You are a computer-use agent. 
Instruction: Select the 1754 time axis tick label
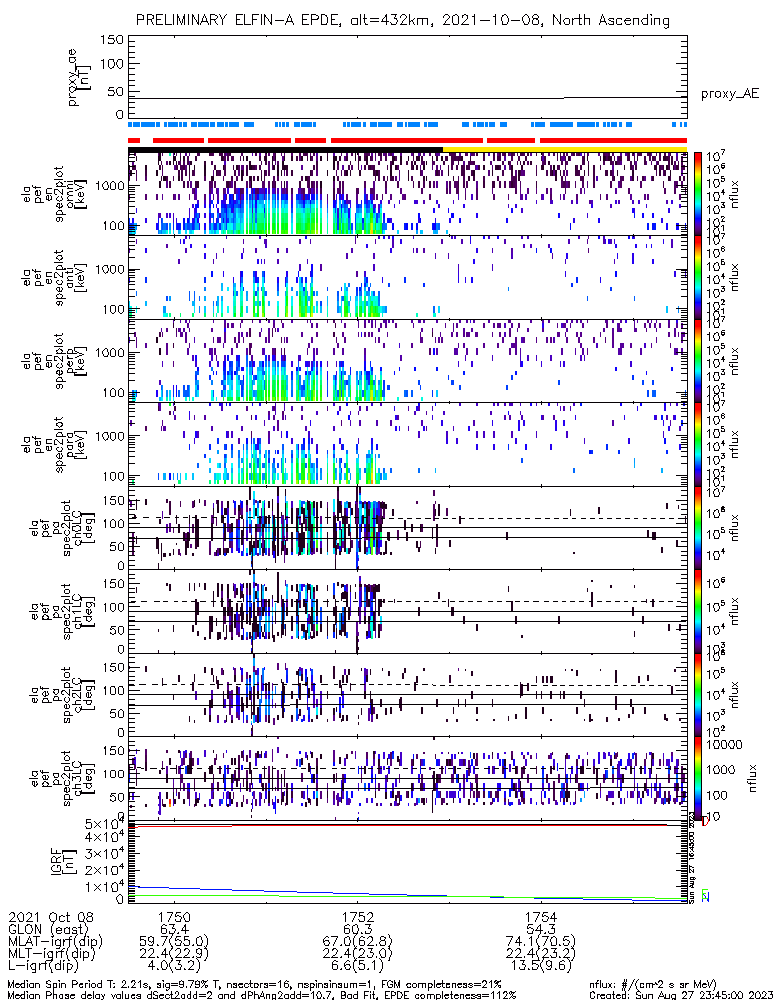(542, 916)
